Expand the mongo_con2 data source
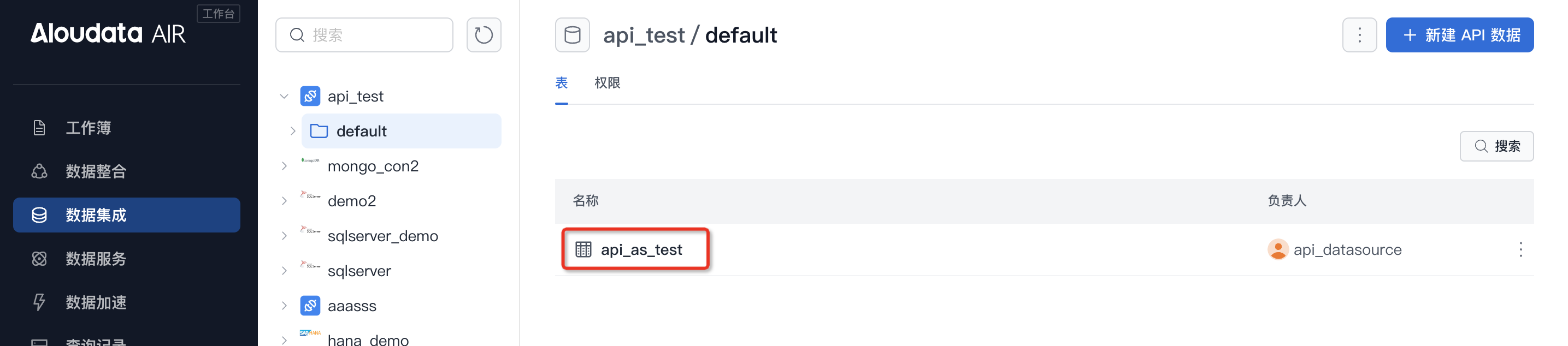This screenshot has width=1568, height=346. pyautogui.click(x=284, y=166)
